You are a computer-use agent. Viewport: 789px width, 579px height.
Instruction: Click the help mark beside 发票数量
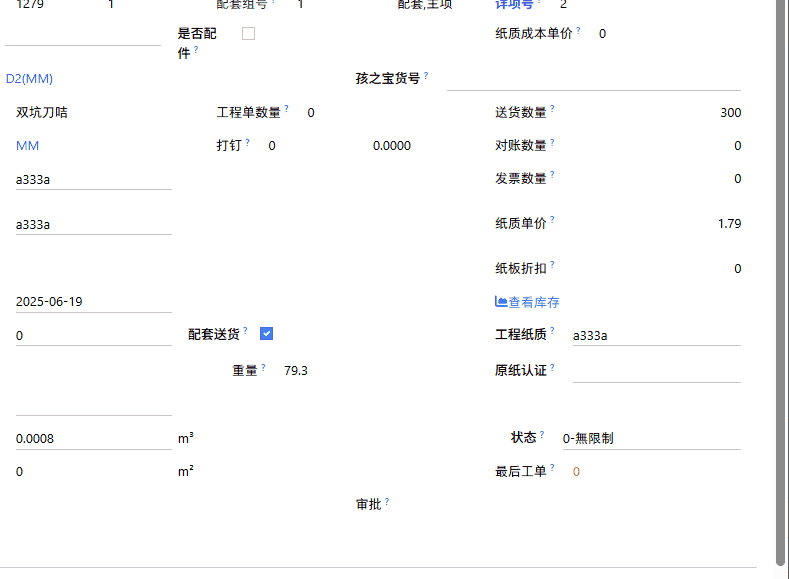[552, 175]
